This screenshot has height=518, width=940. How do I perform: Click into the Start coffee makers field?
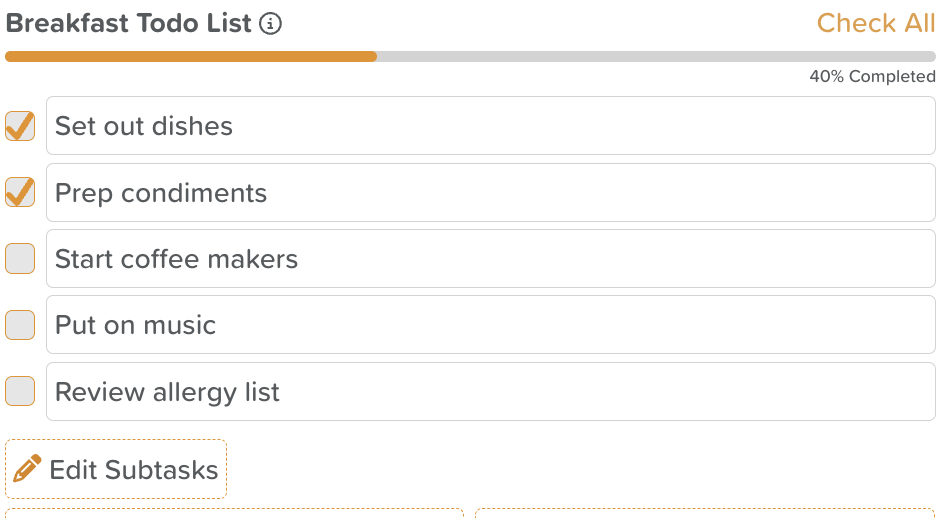pyautogui.click(x=490, y=258)
